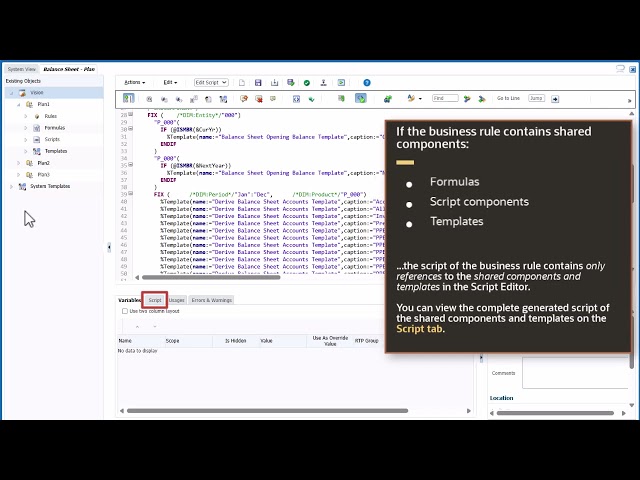
Task: Click the new document icon beside Edit Script
Action: 242,82
